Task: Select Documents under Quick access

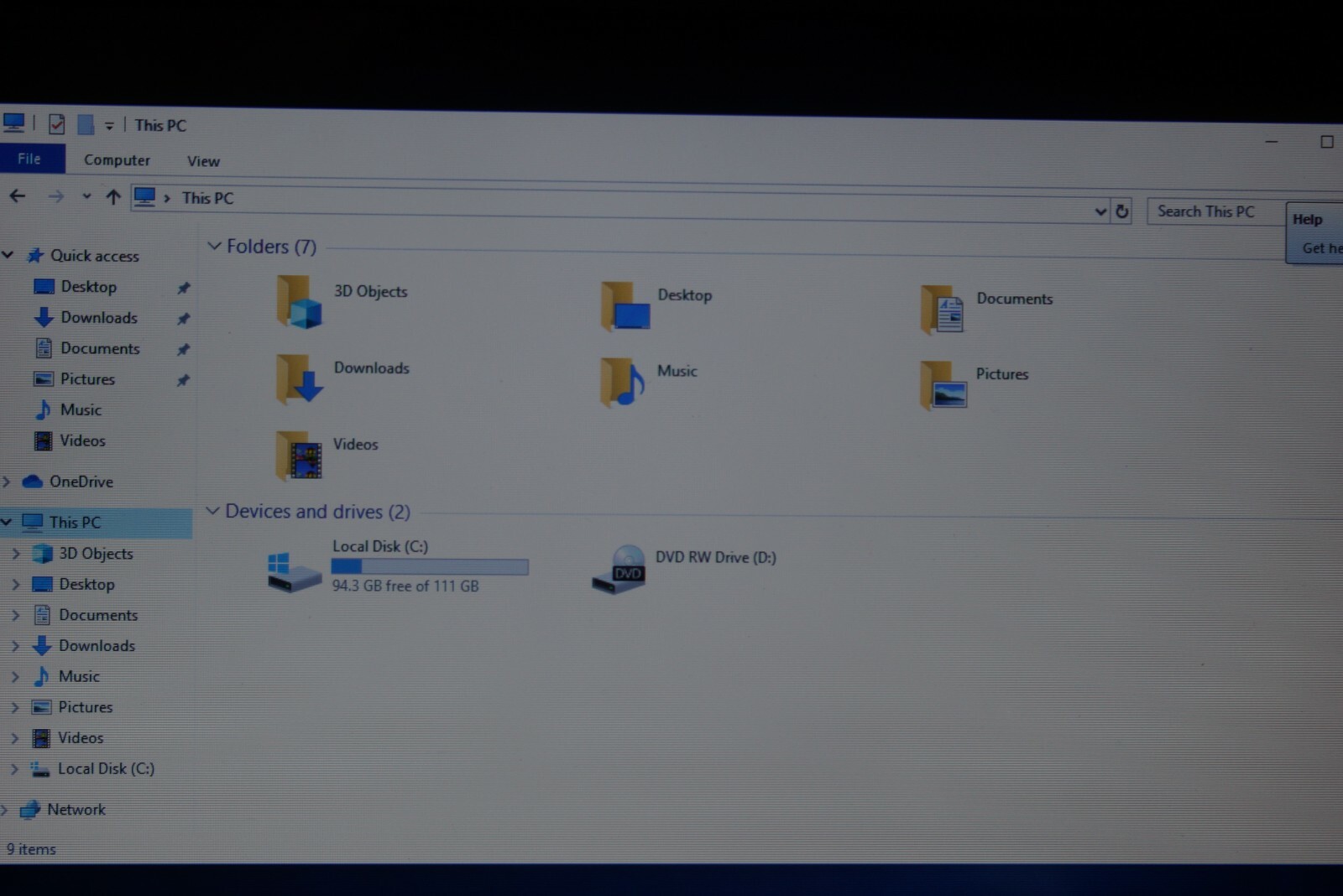Action: coord(99,348)
